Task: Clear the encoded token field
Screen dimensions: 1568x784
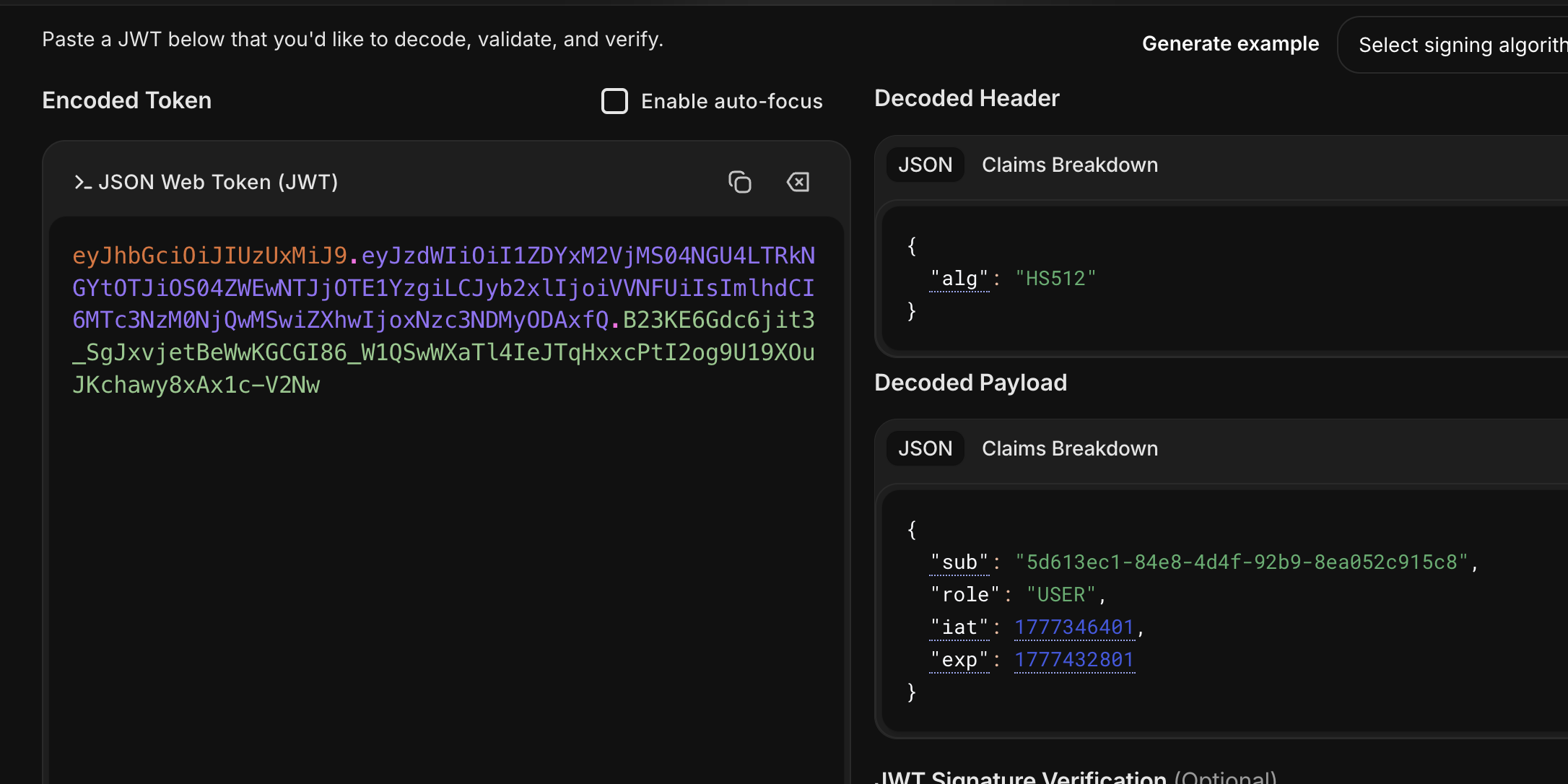Action: (x=798, y=182)
